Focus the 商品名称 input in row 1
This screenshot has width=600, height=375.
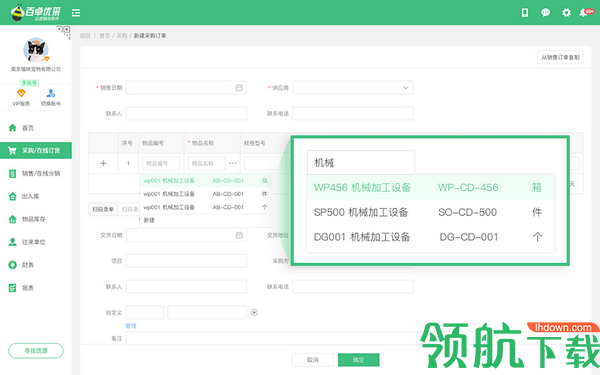[207, 163]
